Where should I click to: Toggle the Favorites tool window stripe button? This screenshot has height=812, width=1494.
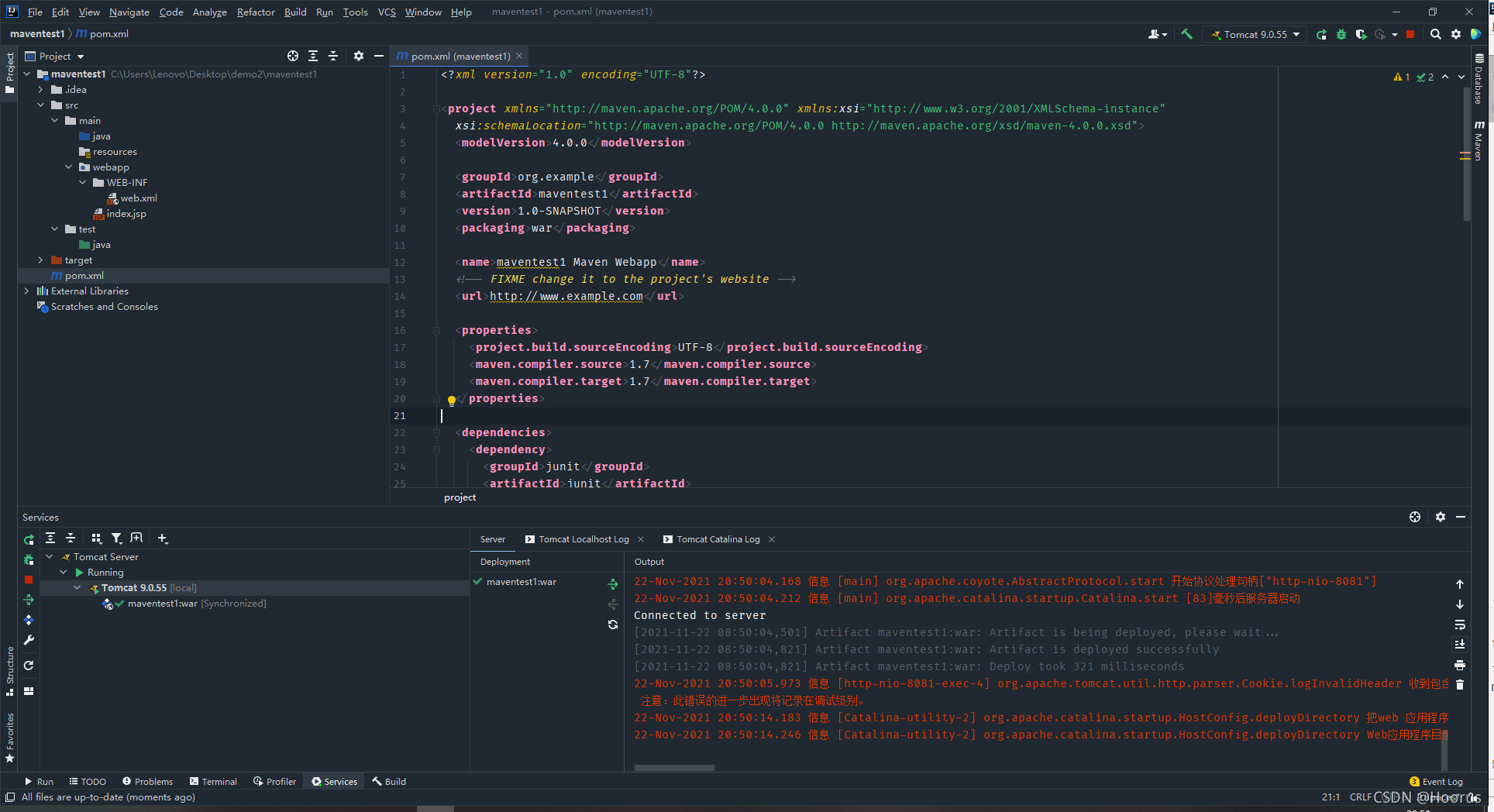(x=9, y=738)
